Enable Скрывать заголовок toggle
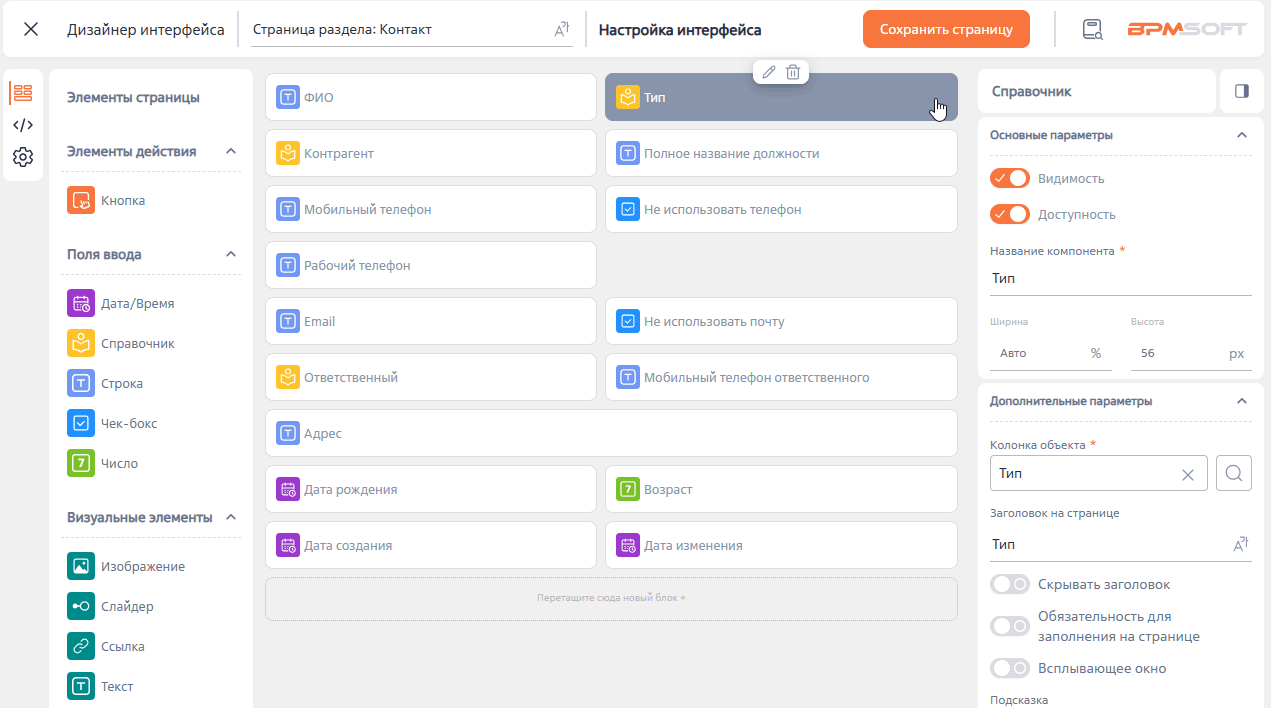Image resolution: width=1271 pixels, height=708 pixels. pos(1010,584)
